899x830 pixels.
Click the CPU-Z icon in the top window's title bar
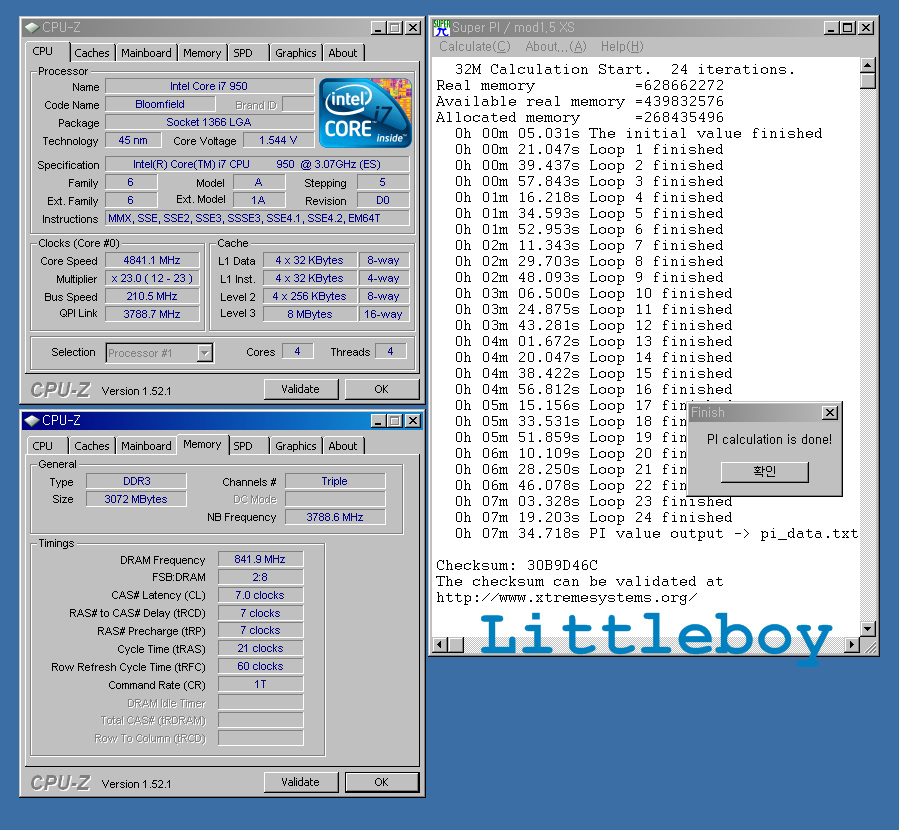pyautogui.click(x=32, y=28)
